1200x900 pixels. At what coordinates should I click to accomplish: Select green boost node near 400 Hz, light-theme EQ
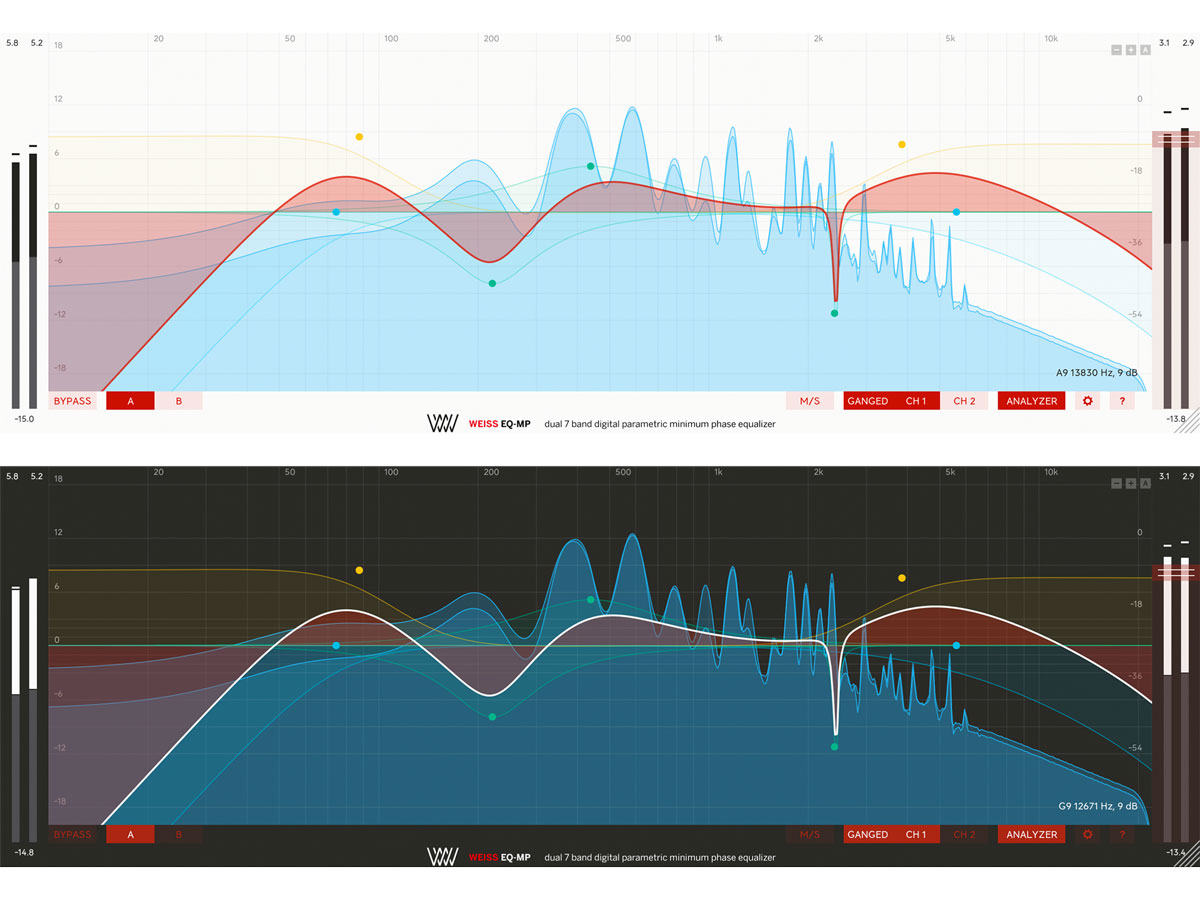[590, 166]
